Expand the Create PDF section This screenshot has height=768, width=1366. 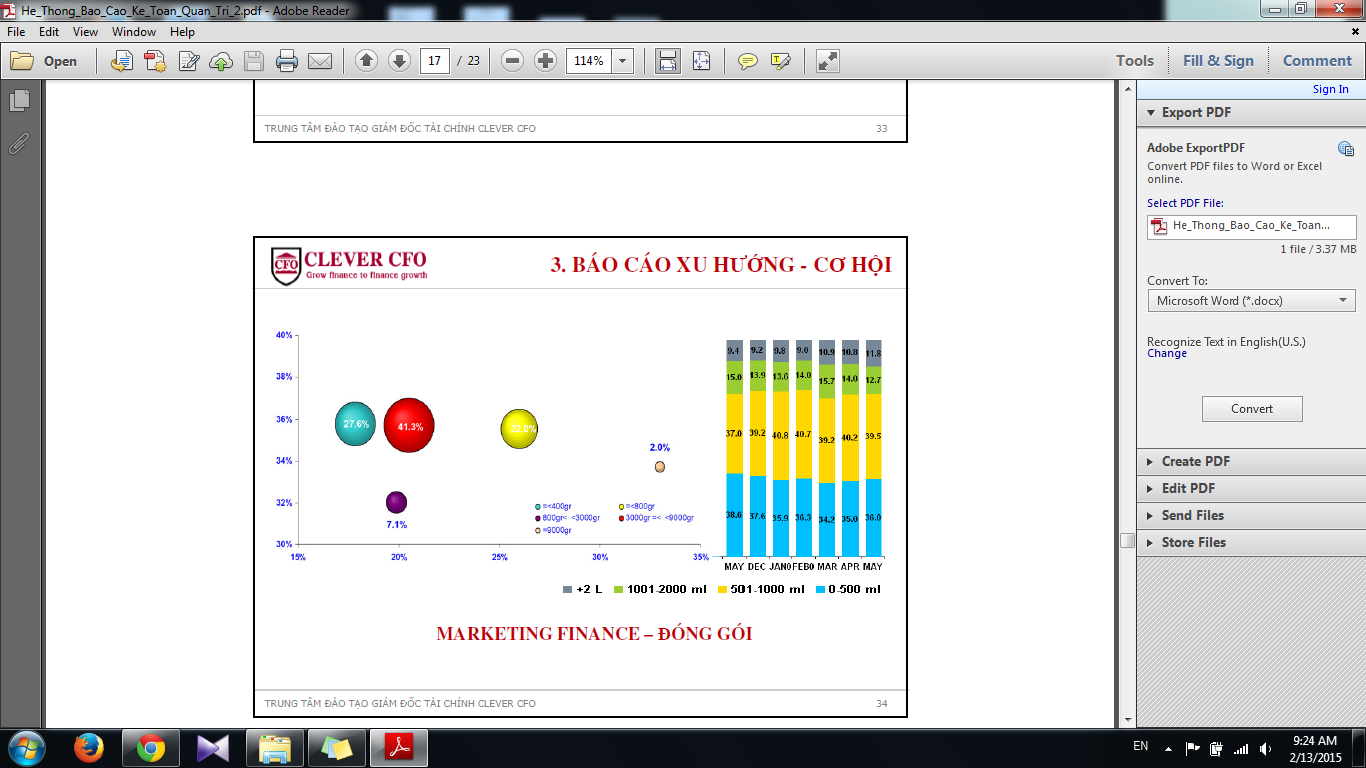coord(1195,461)
